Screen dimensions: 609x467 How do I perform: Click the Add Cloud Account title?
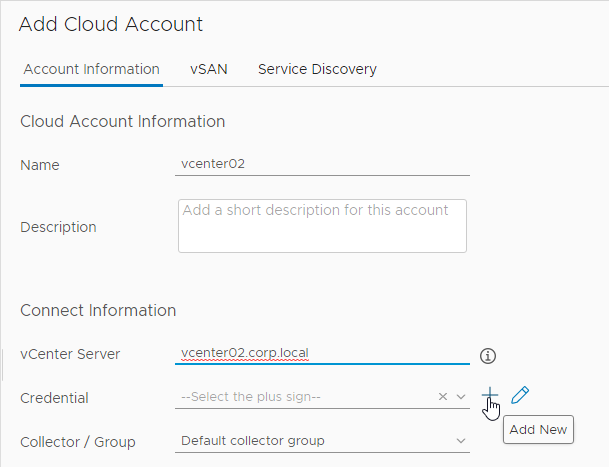pos(111,24)
